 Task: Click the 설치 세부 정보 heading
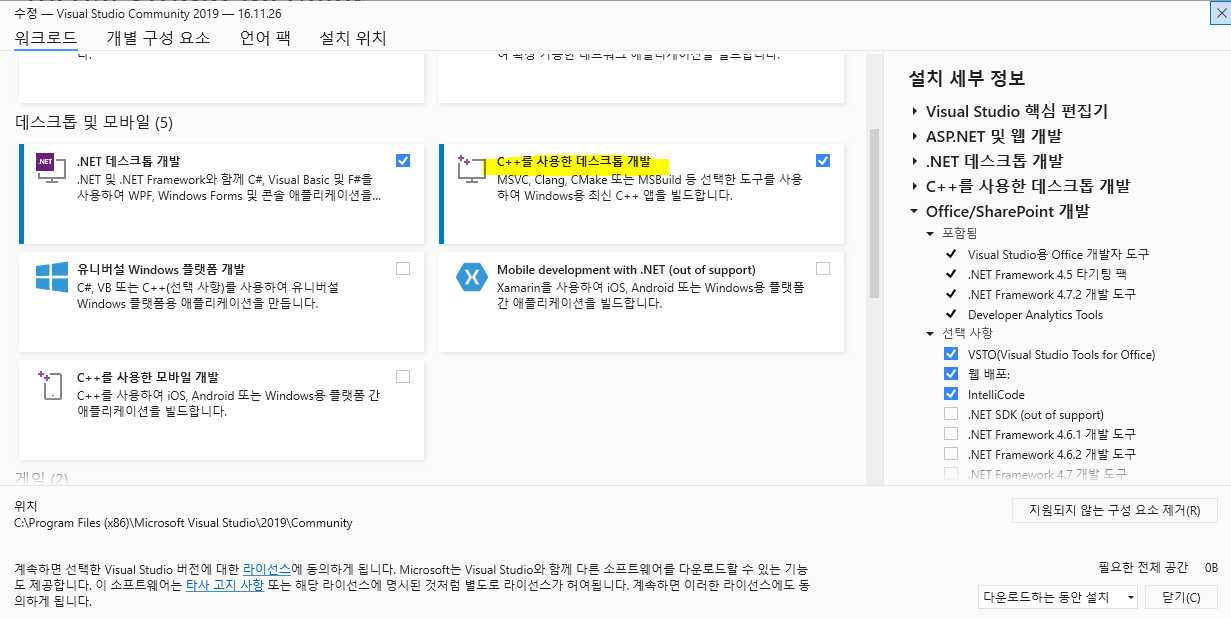click(967, 79)
